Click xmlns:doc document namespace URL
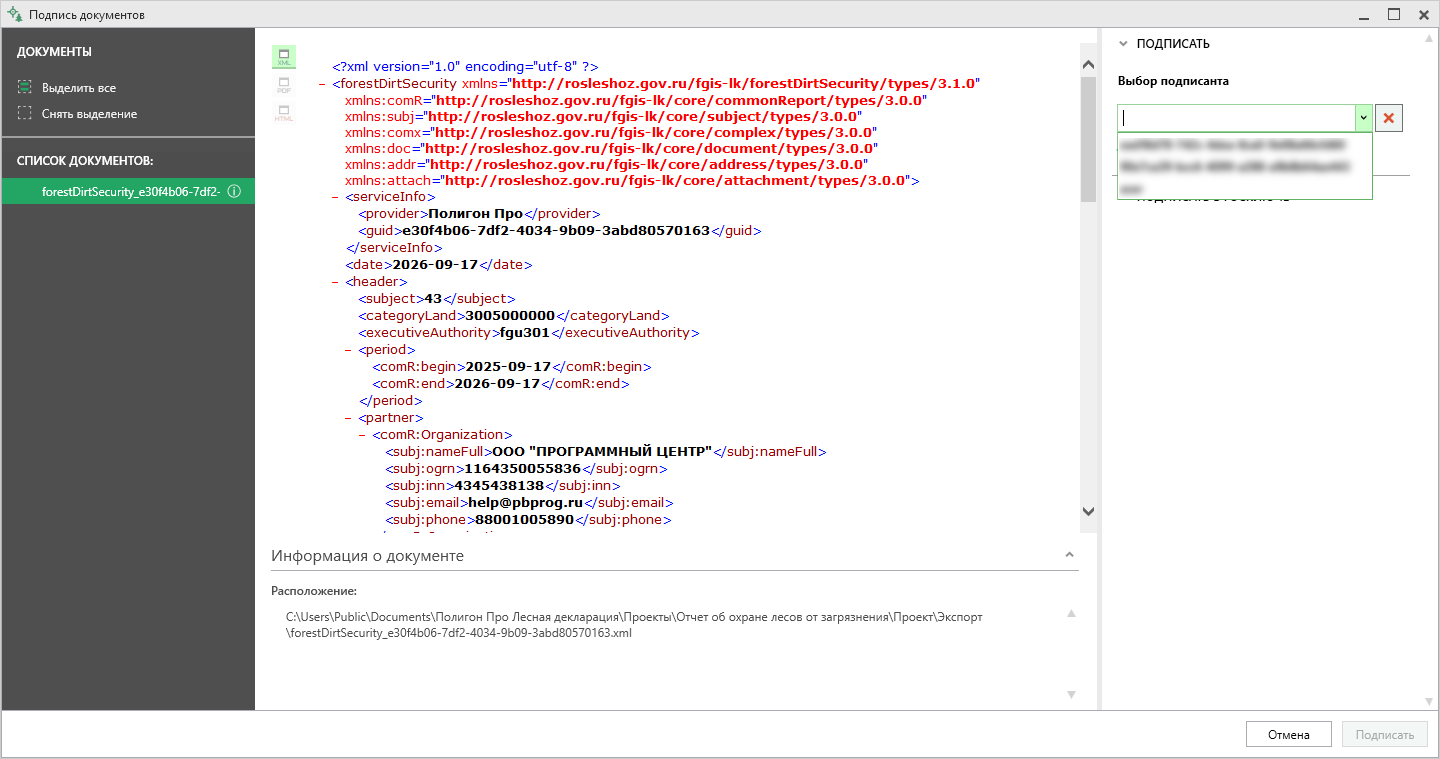This screenshot has height=759, width=1440. (x=651, y=148)
